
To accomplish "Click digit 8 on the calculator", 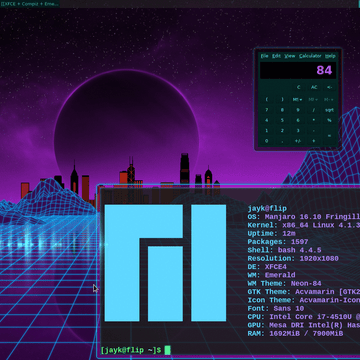I will [282, 110].
